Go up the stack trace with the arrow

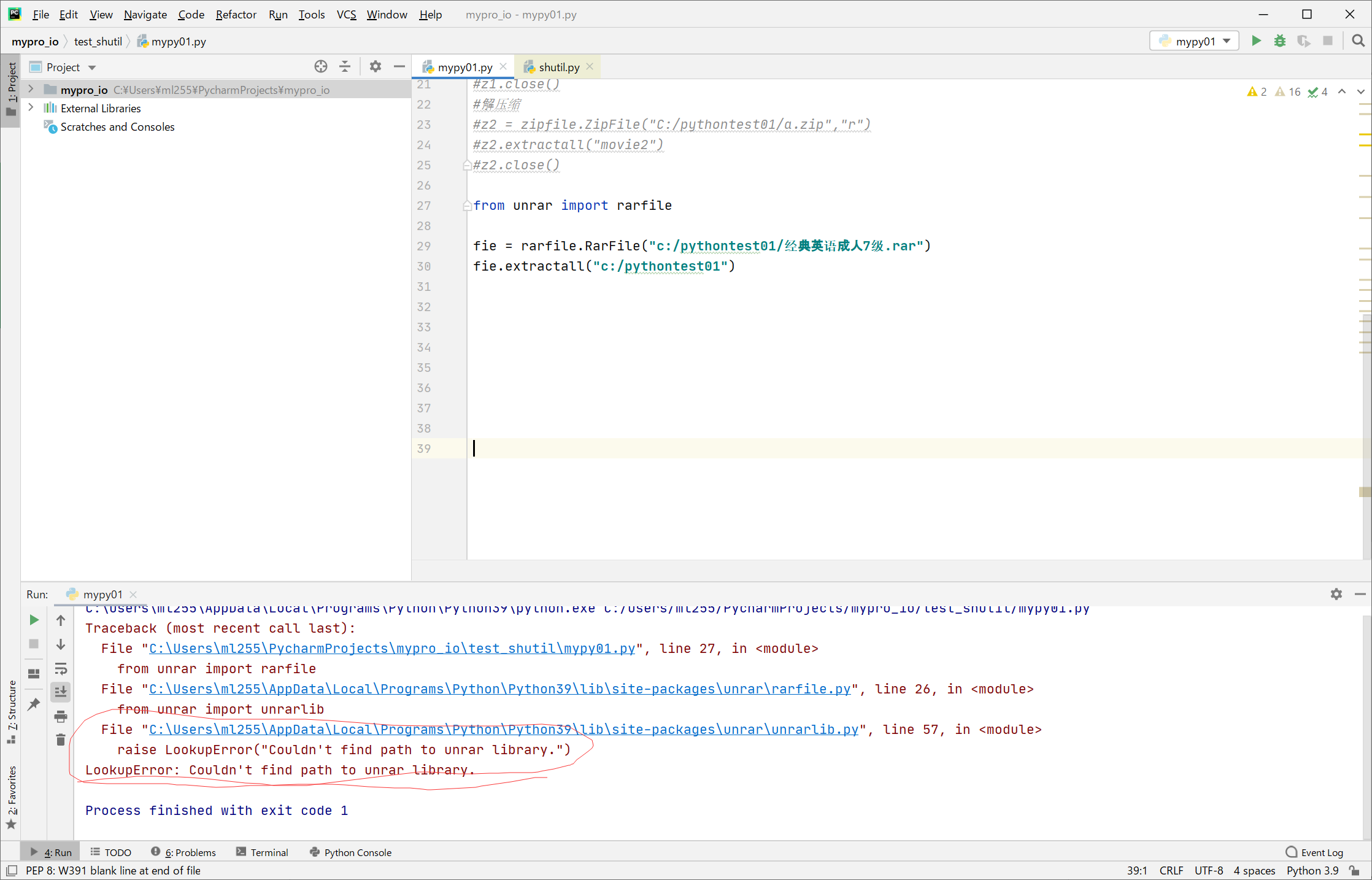61,620
